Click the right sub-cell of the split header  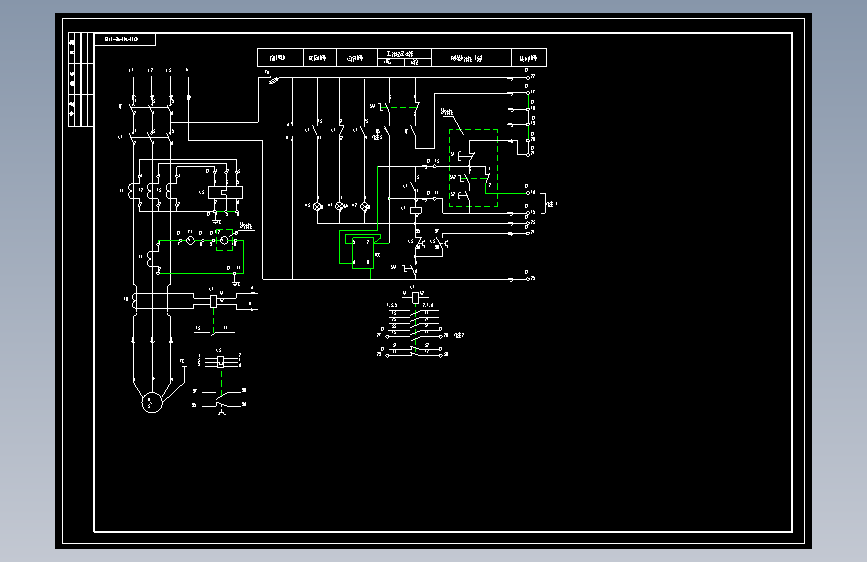[x=418, y=63]
